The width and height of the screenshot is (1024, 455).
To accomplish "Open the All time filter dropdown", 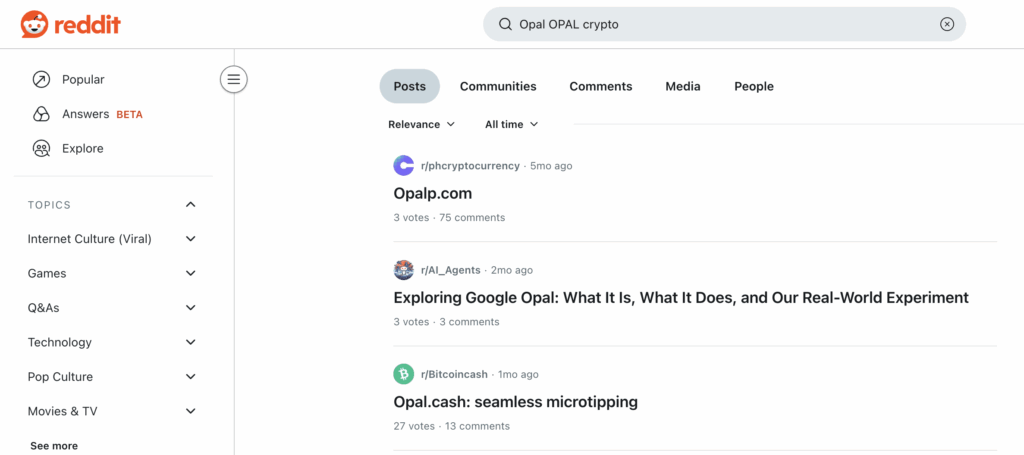I will click(x=511, y=124).
